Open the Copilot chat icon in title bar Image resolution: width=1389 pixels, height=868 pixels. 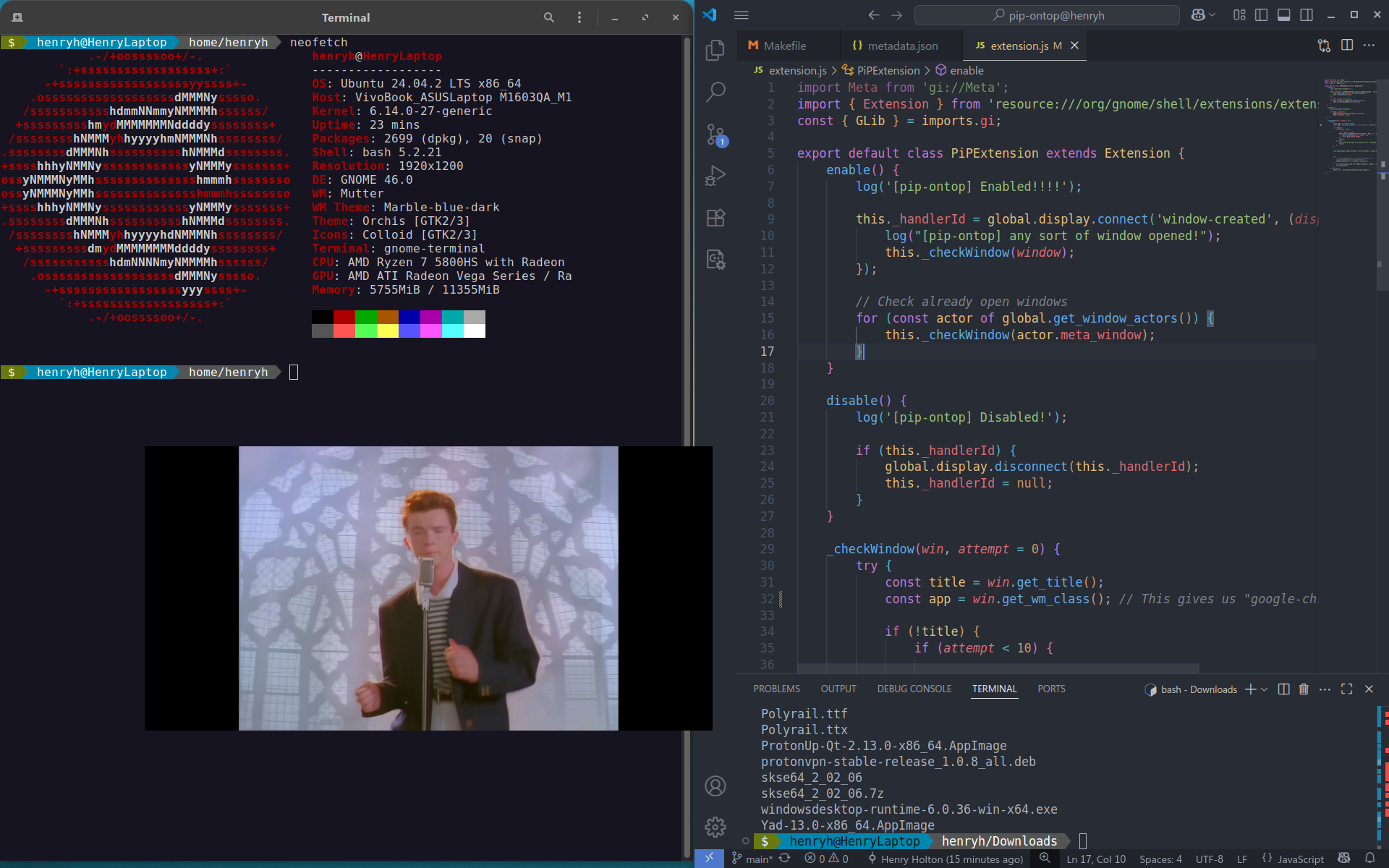pos(1198,15)
